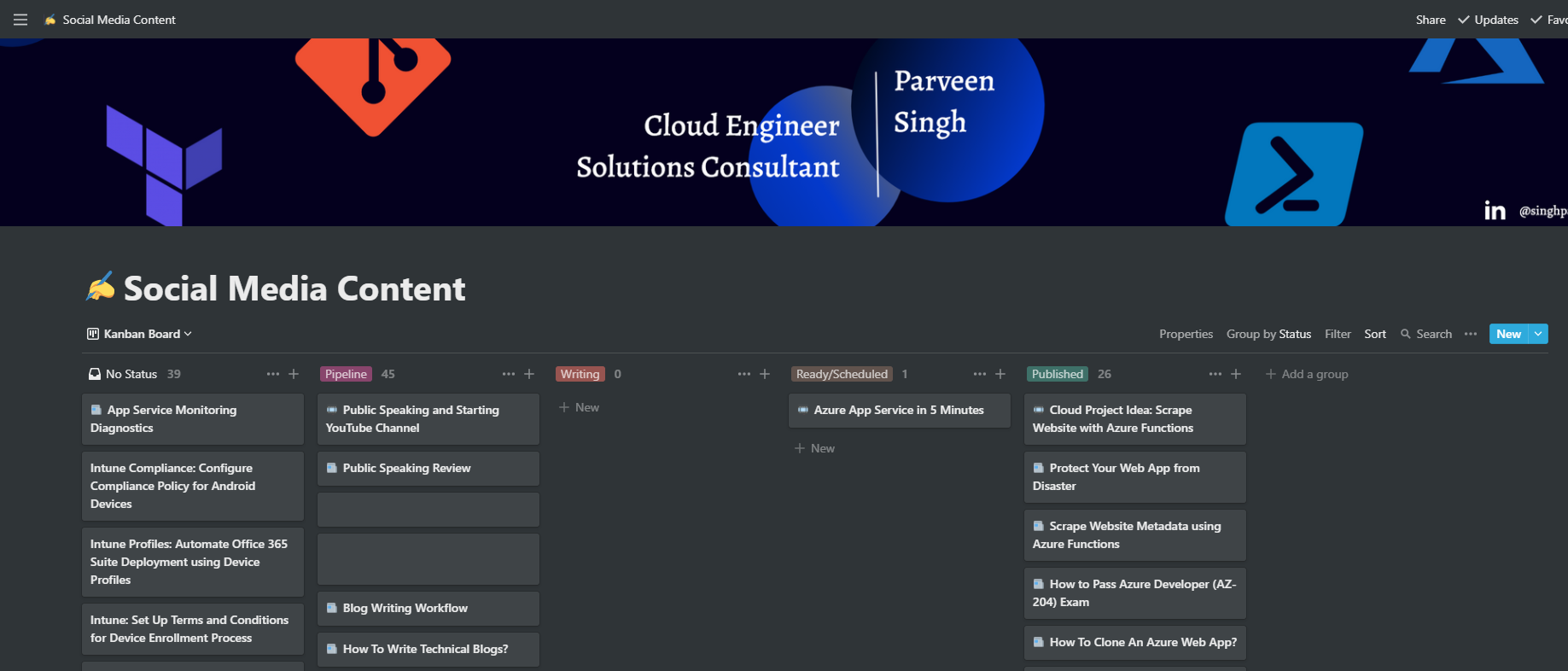1568x671 pixels.
Task: Click the Writing status tag
Action: point(580,374)
